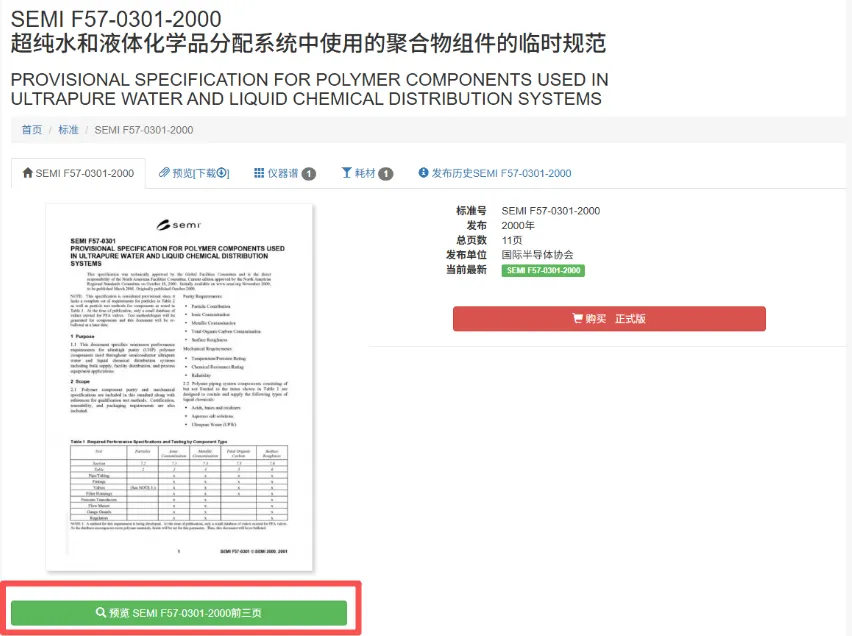Open the 标准 breadcrumb link
852x636 pixels.
tap(68, 130)
